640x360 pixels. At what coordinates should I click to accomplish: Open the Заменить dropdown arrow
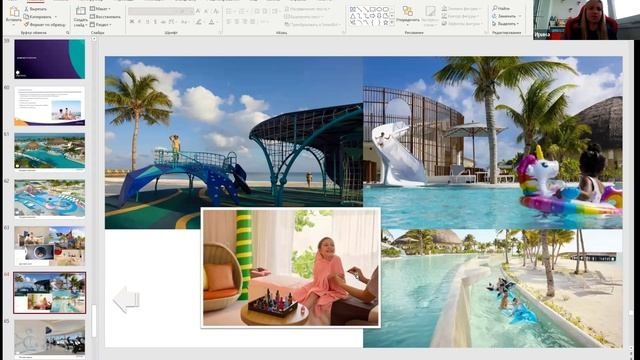520,16
